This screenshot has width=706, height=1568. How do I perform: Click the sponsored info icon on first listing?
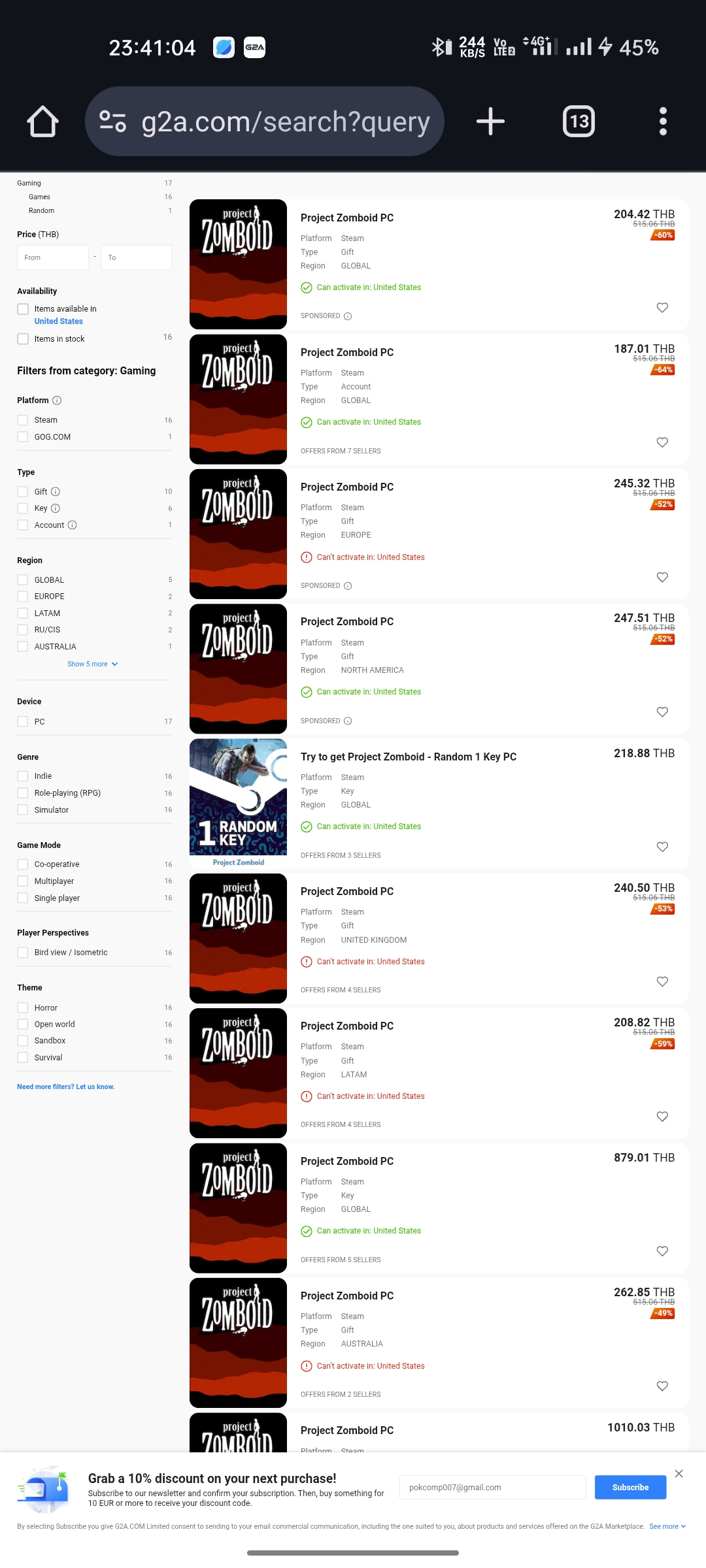348,316
